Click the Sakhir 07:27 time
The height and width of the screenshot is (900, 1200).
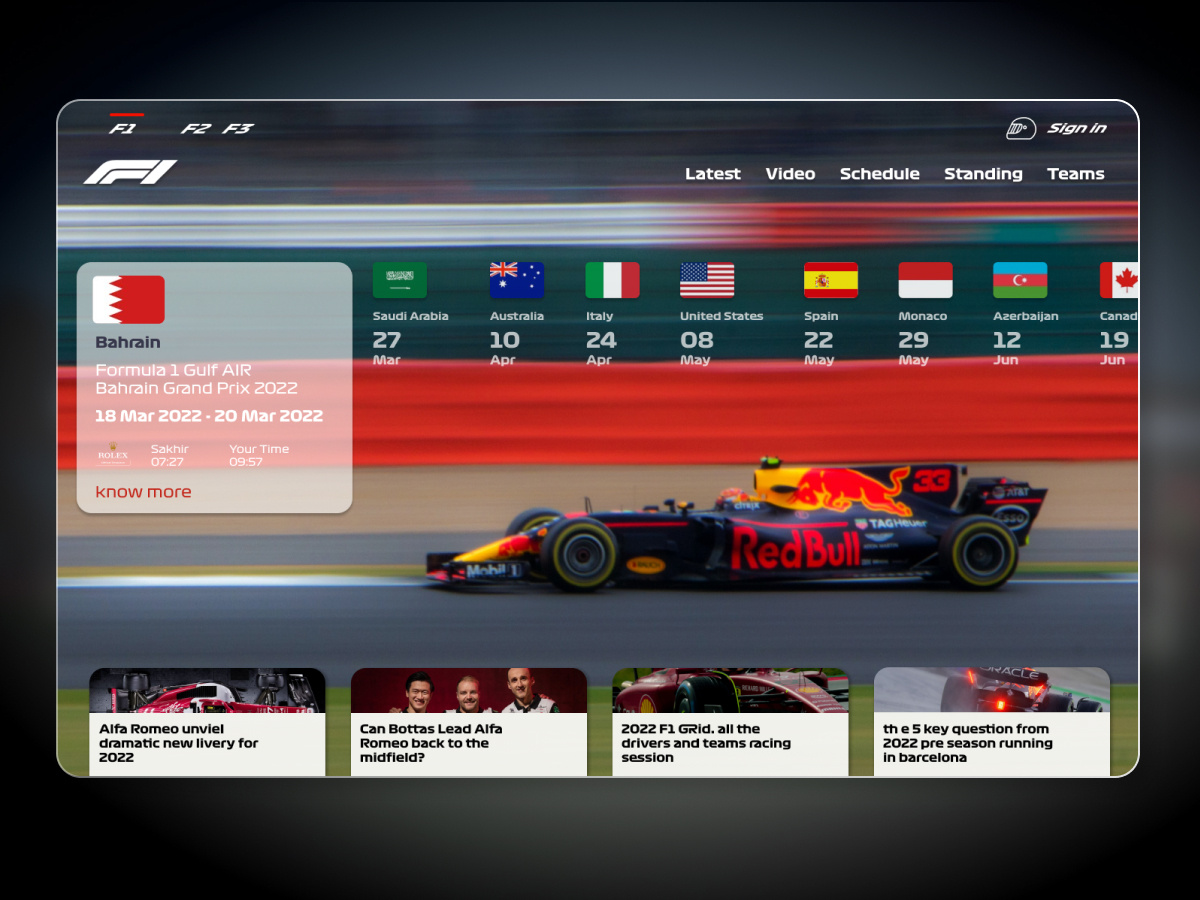point(170,455)
